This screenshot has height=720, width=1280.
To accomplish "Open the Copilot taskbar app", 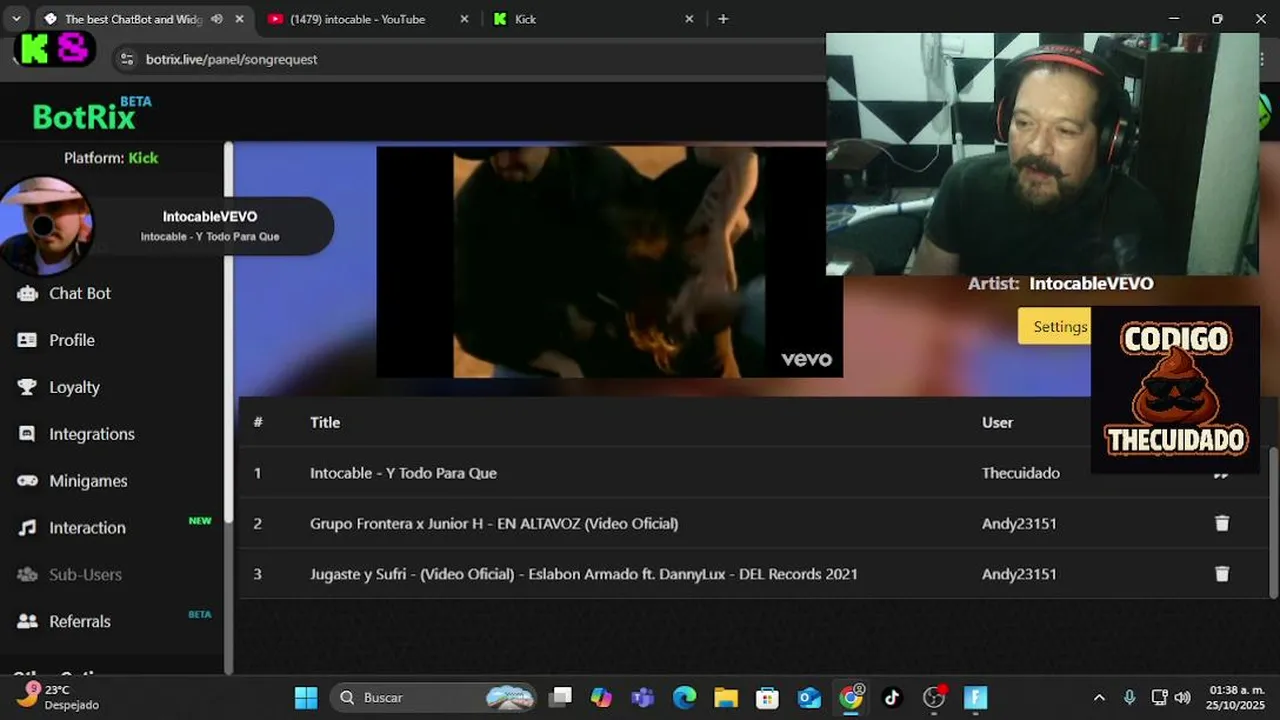I will click(x=601, y=697).
